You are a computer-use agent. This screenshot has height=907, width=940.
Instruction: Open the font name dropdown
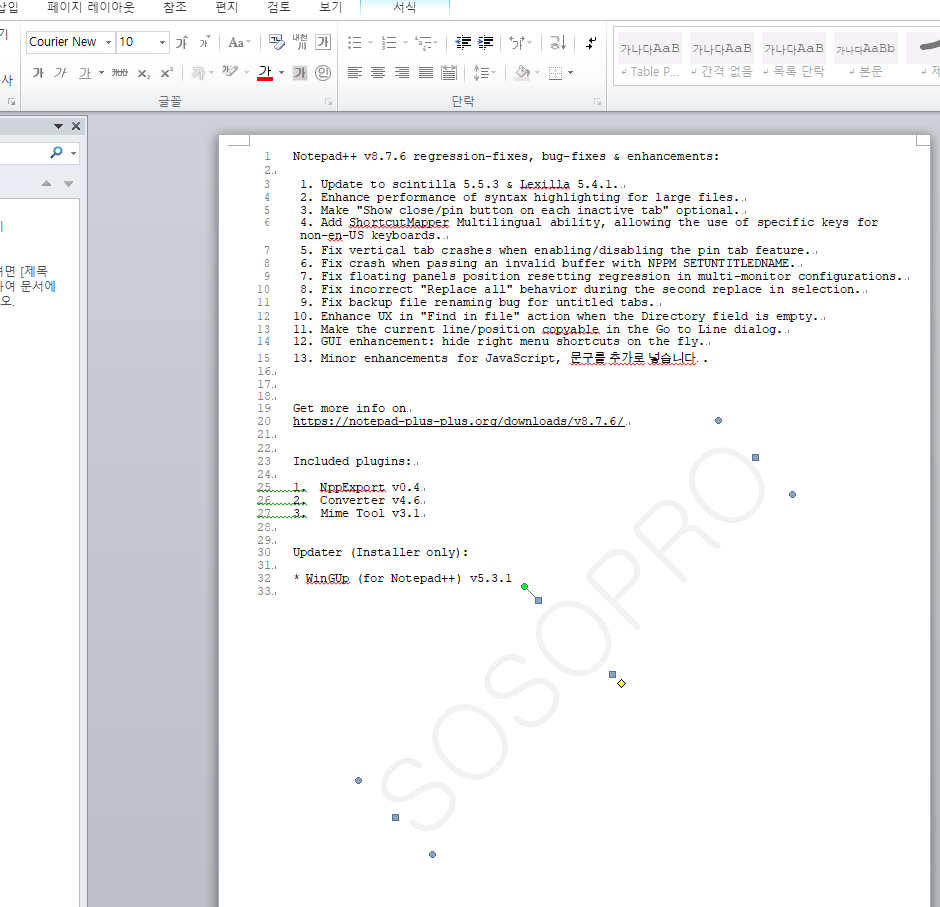(x=109, y=42)
